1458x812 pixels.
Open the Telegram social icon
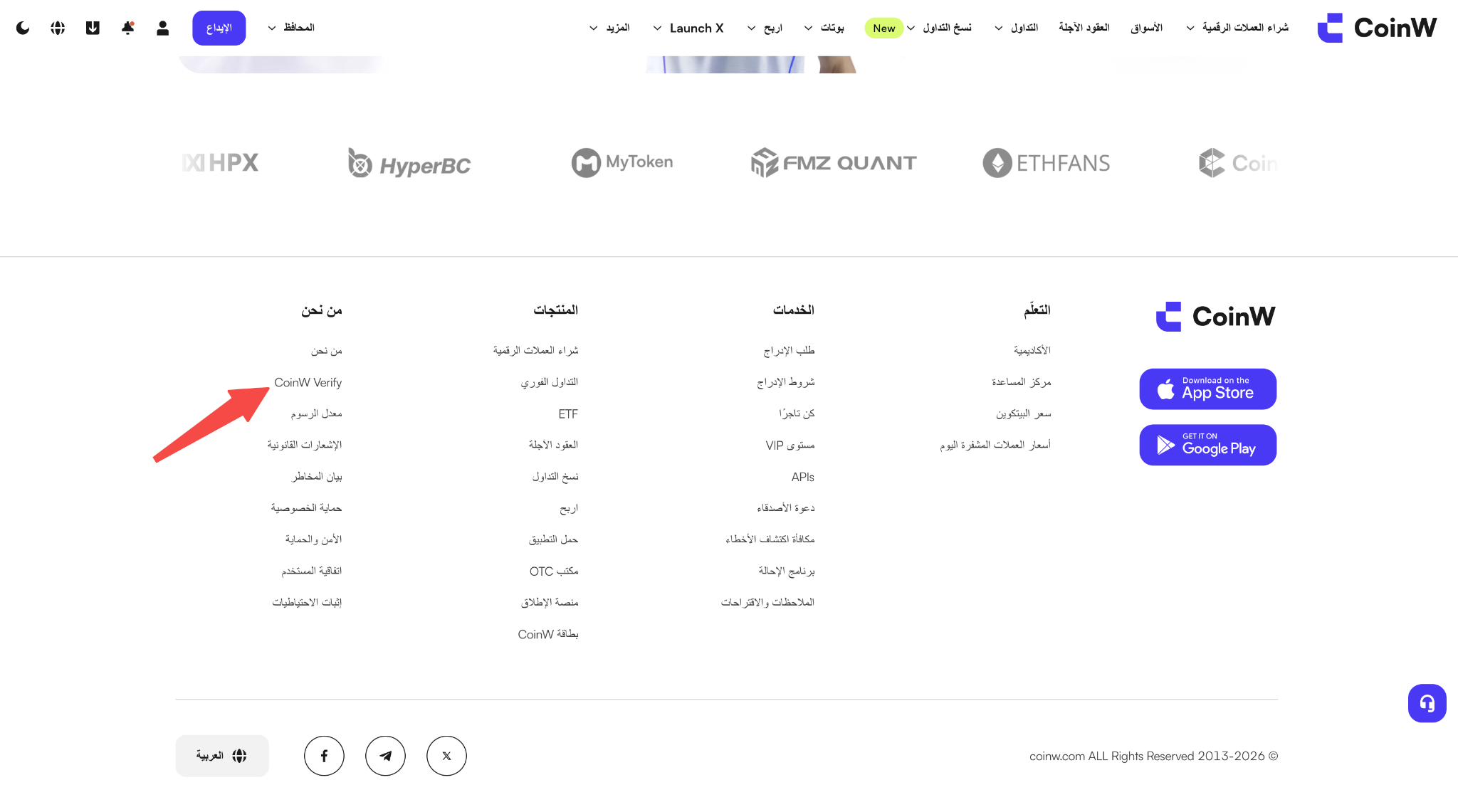[x=385, y=756]
